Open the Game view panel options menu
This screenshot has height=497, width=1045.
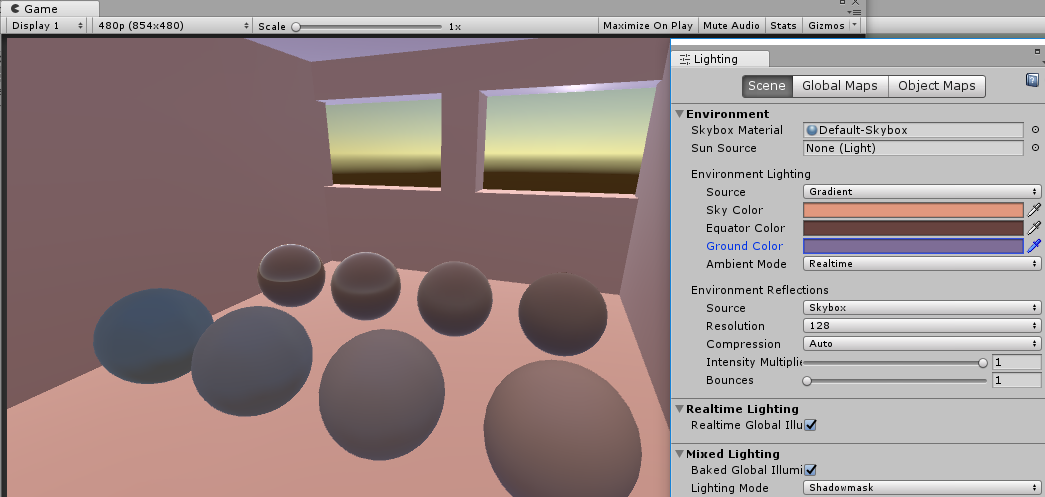pos(856,12)
